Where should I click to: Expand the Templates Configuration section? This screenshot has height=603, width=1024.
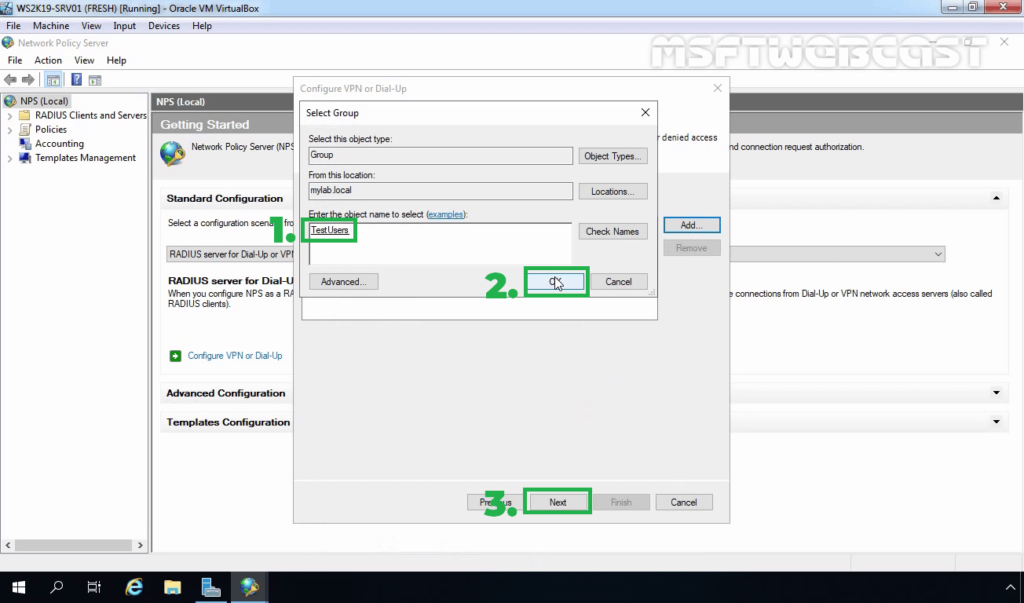(996, 422)
